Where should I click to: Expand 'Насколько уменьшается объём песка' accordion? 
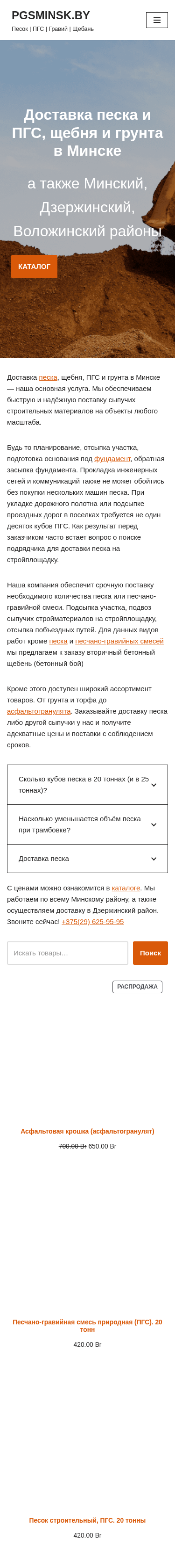[88, 824]
